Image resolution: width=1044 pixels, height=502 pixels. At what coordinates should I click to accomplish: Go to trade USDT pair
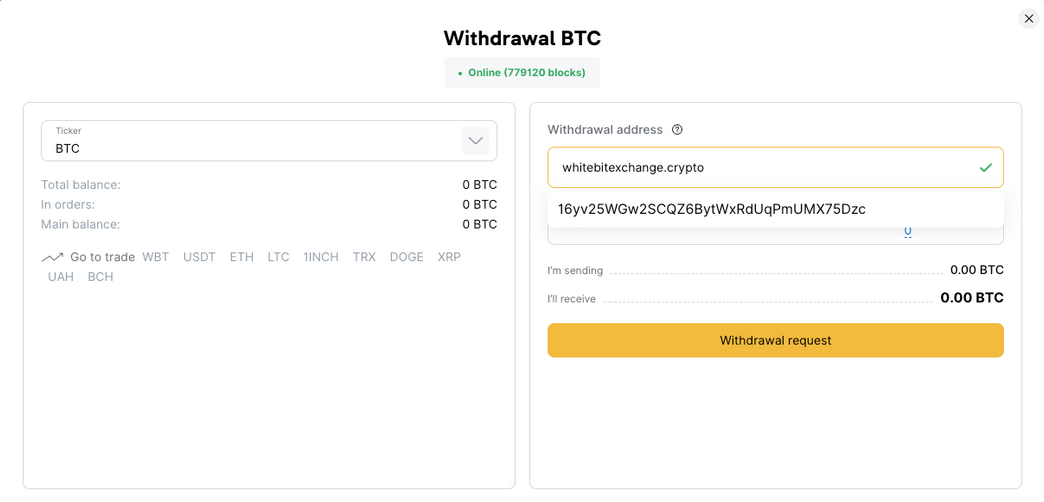(x=200, y=257)
